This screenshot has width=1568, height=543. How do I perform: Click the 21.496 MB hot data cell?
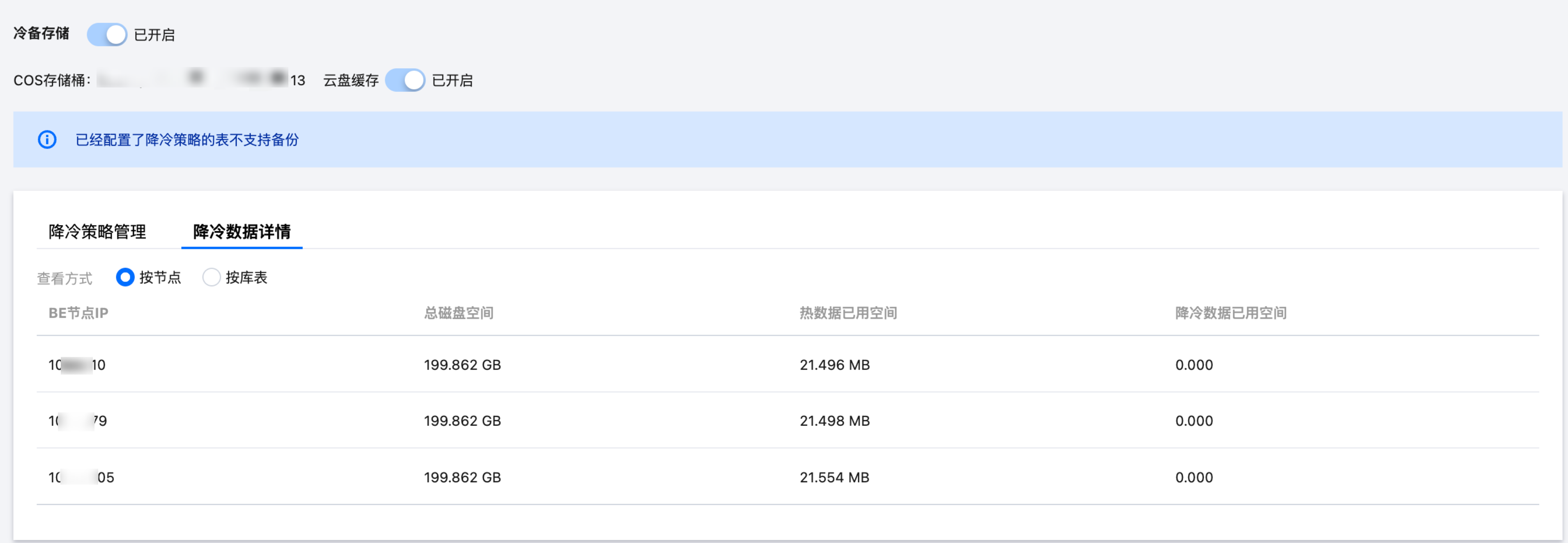pos(834,365)
